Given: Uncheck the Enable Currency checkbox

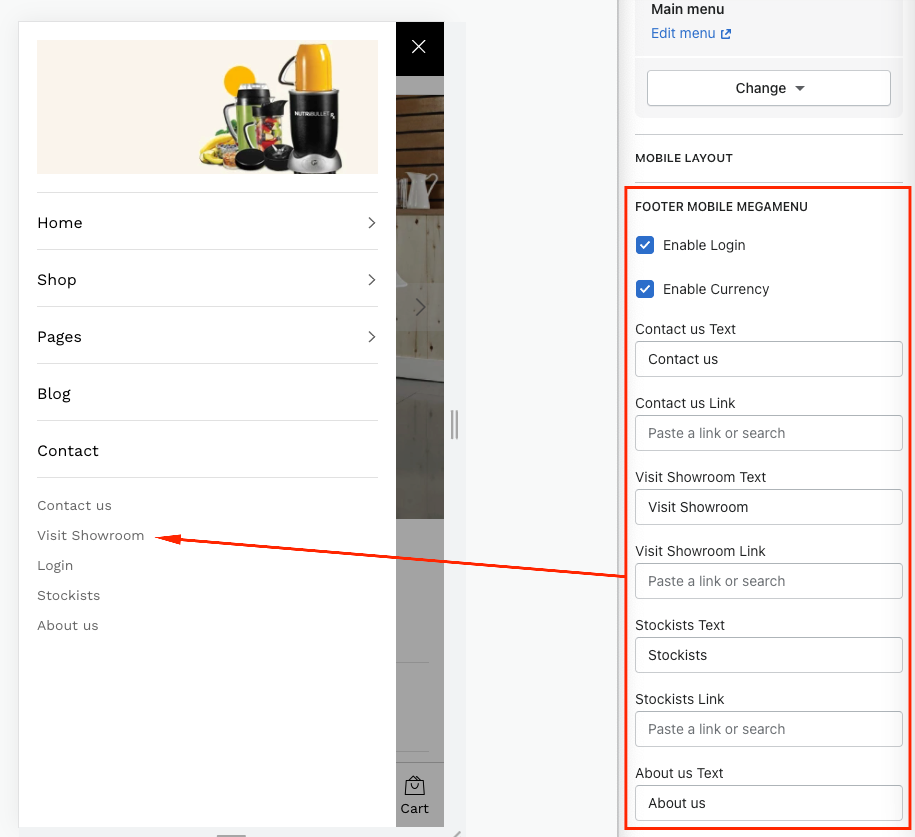Looking at the screenshot, I should (645, 289).
